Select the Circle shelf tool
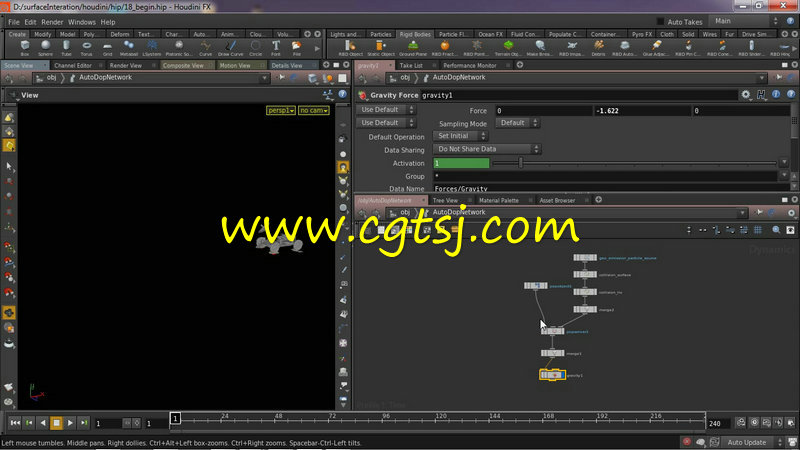 (x=256, y=48)
